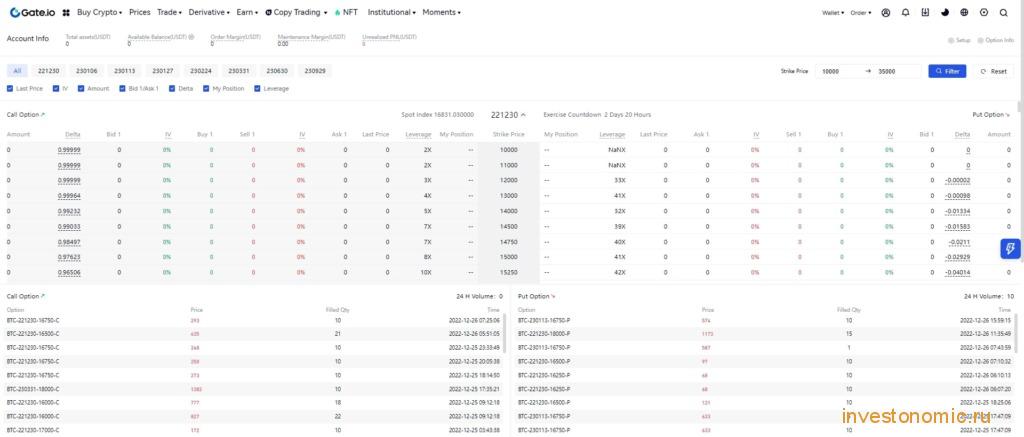Toggle the IV checkbox
1024x437 pixels.
point(56,88)
